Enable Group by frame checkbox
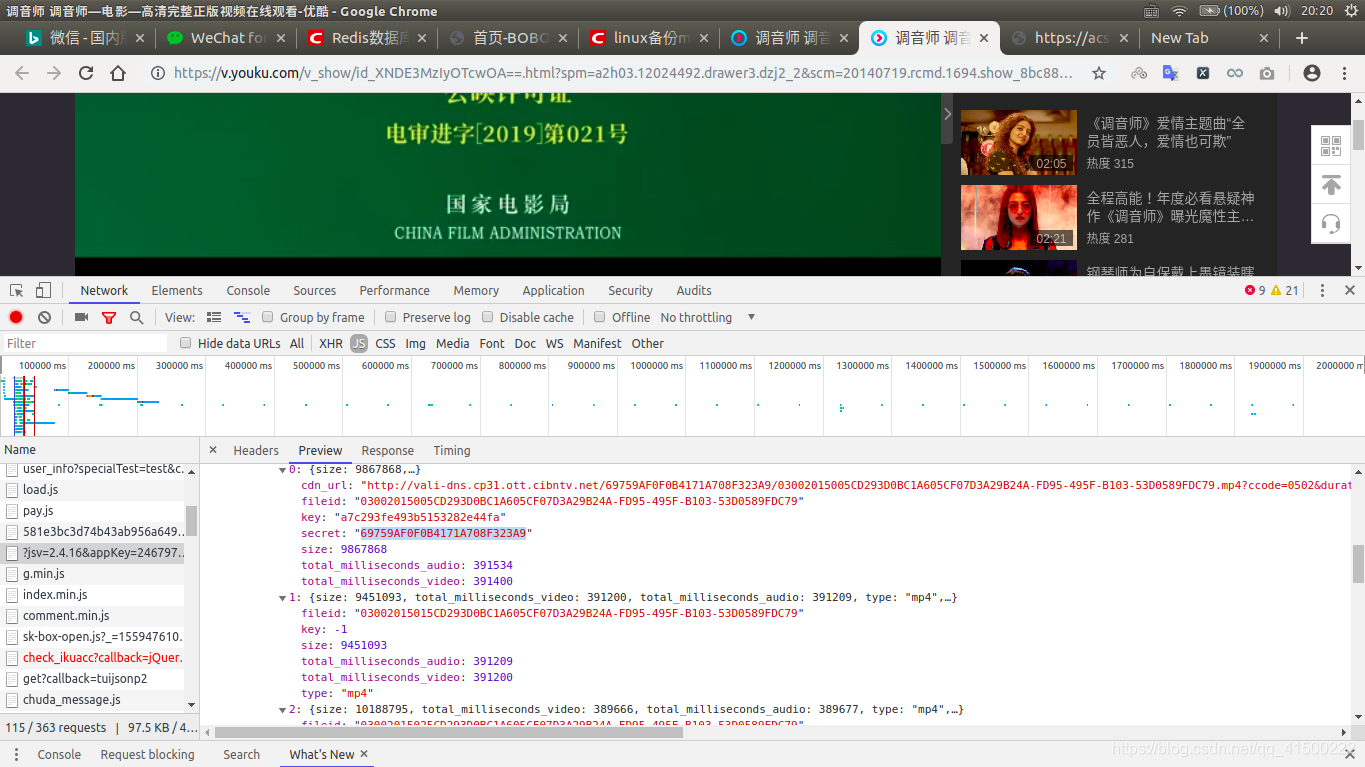 268,317
